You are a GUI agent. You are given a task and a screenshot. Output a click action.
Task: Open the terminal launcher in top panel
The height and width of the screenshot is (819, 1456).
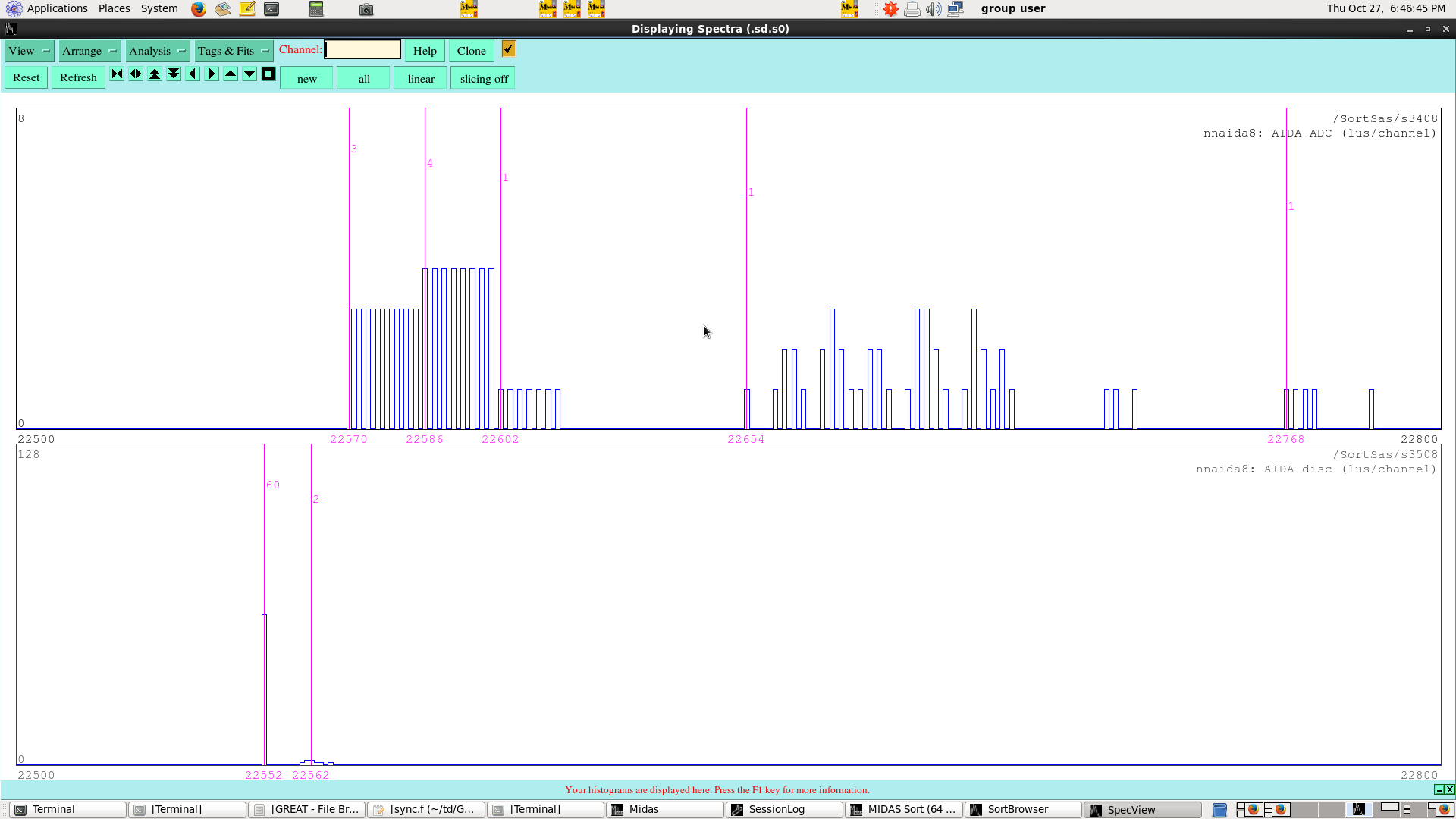click(271, 9)
